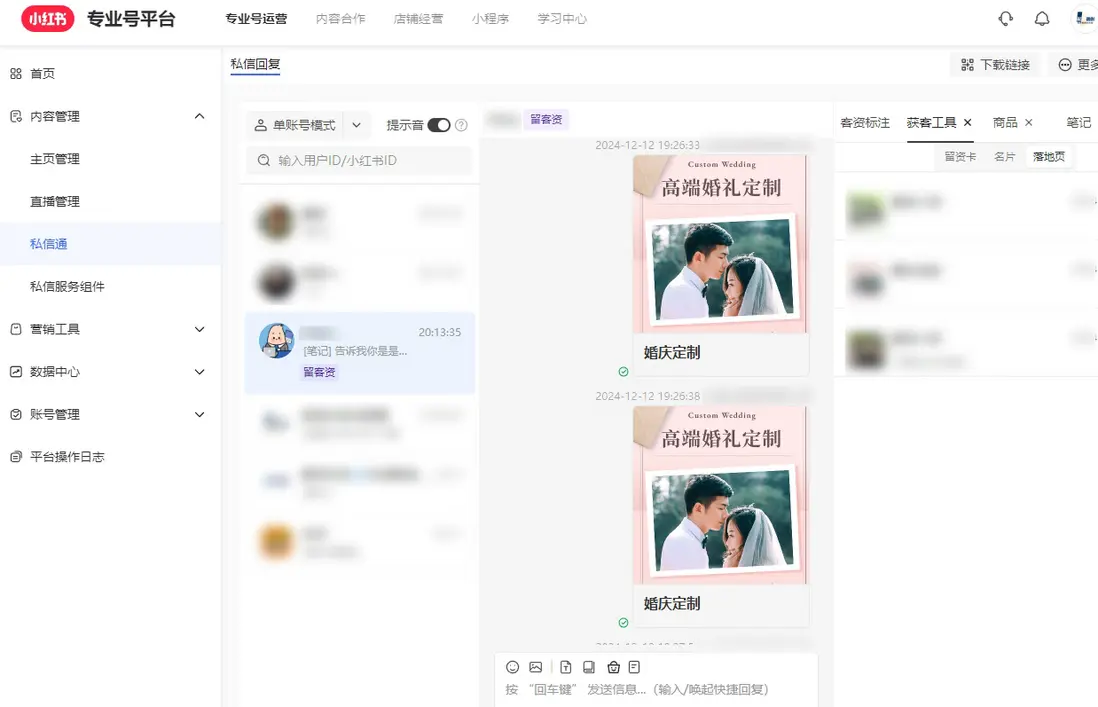Click the cartoon avatar in selected conversation
1098x707 pixels.
277,341
